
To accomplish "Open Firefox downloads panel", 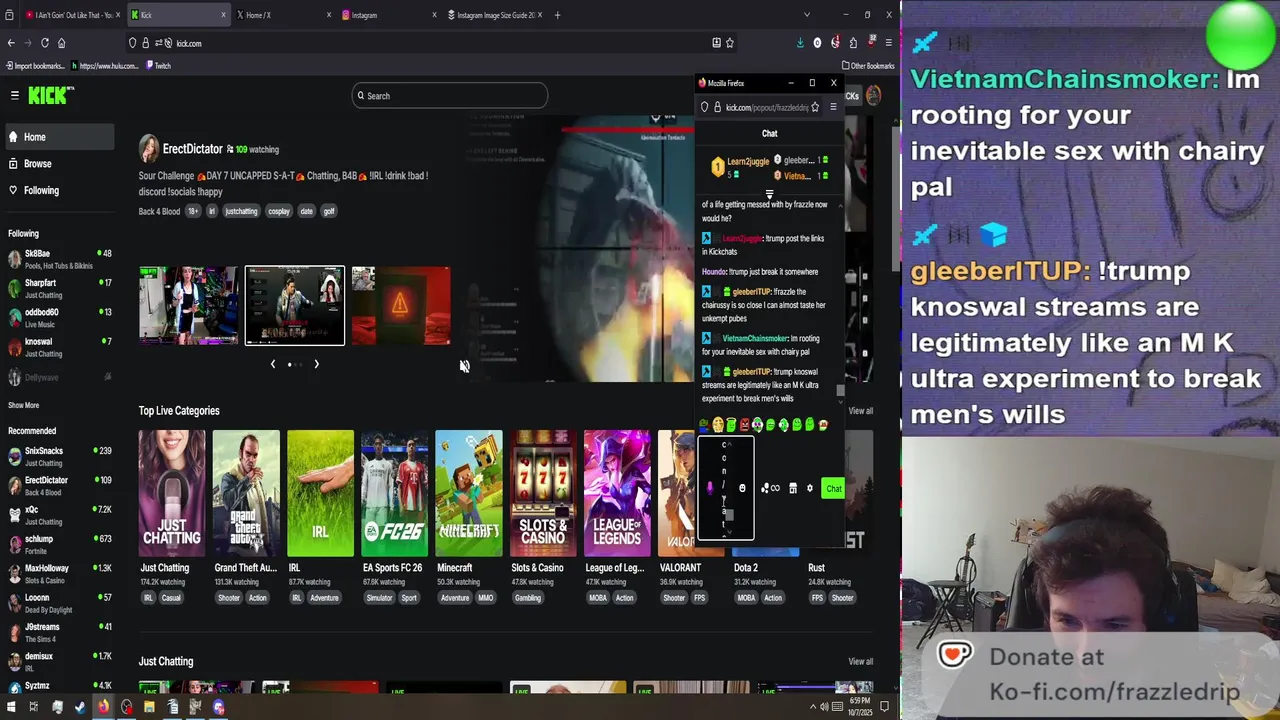I will coord(800,43).
